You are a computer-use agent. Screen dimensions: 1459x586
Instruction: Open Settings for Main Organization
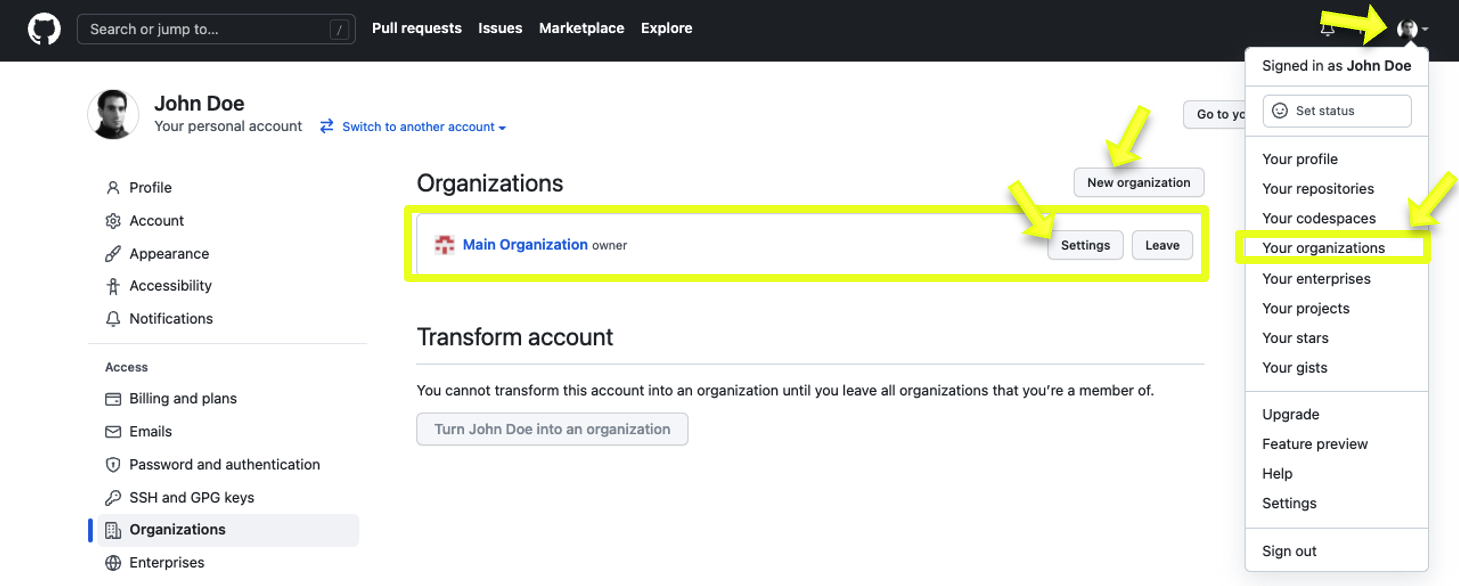tap(1086, 245)
